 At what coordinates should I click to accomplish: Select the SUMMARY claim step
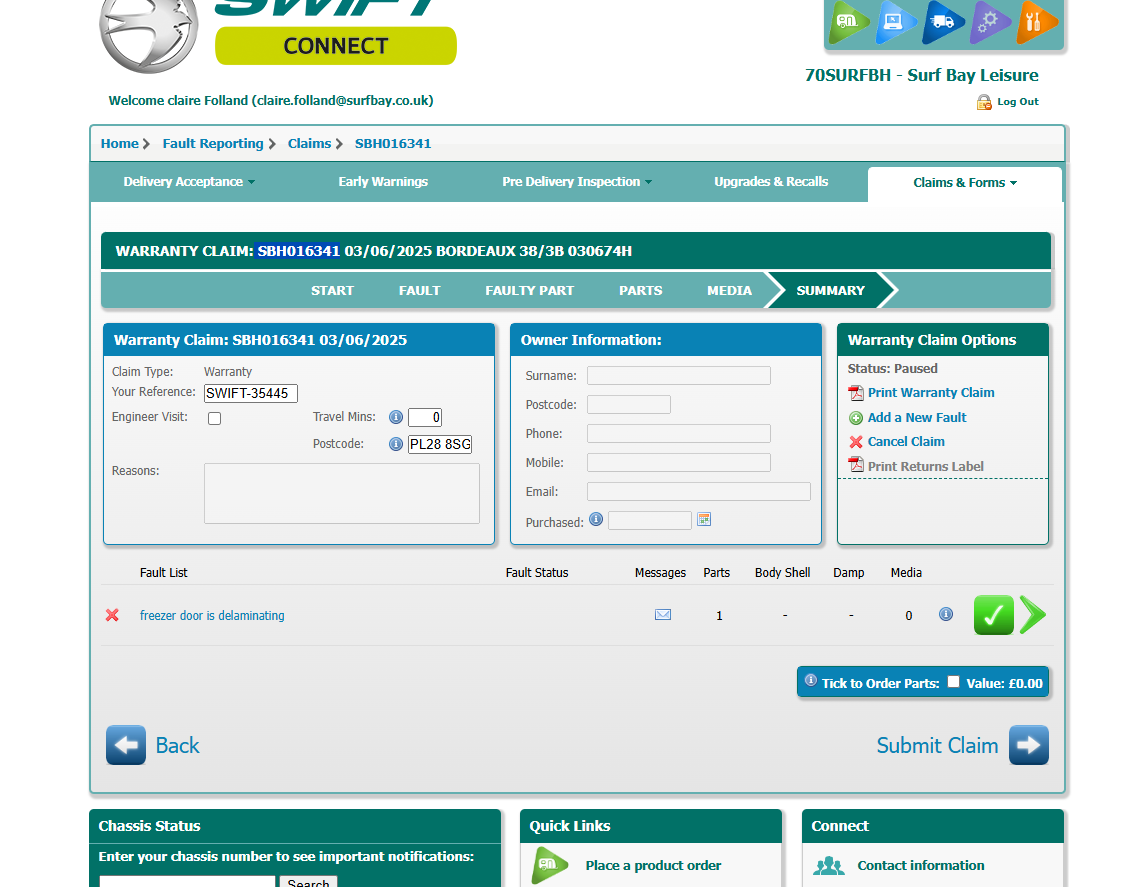[830, 290]
